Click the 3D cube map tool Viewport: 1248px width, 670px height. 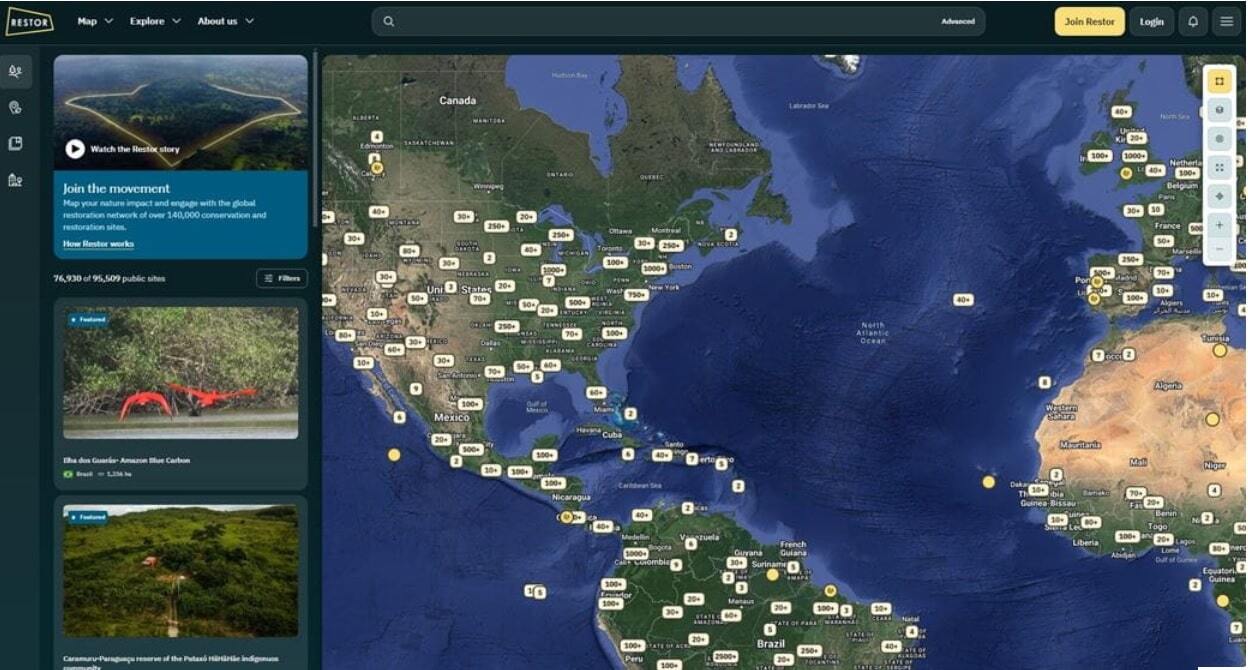tap(1219, 110)
